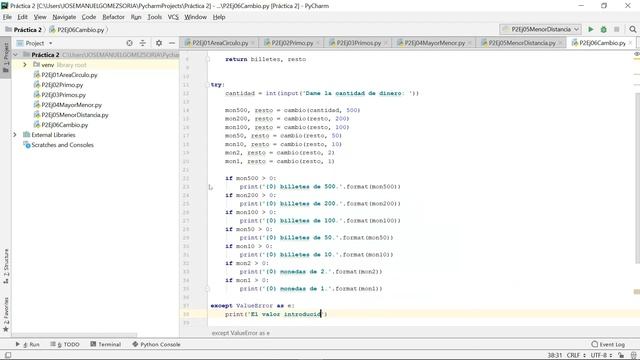The width and height of the screenshot is (640, 360).
Task: Open the Run configuration dropdown
Action: click(x=540, y=29)
